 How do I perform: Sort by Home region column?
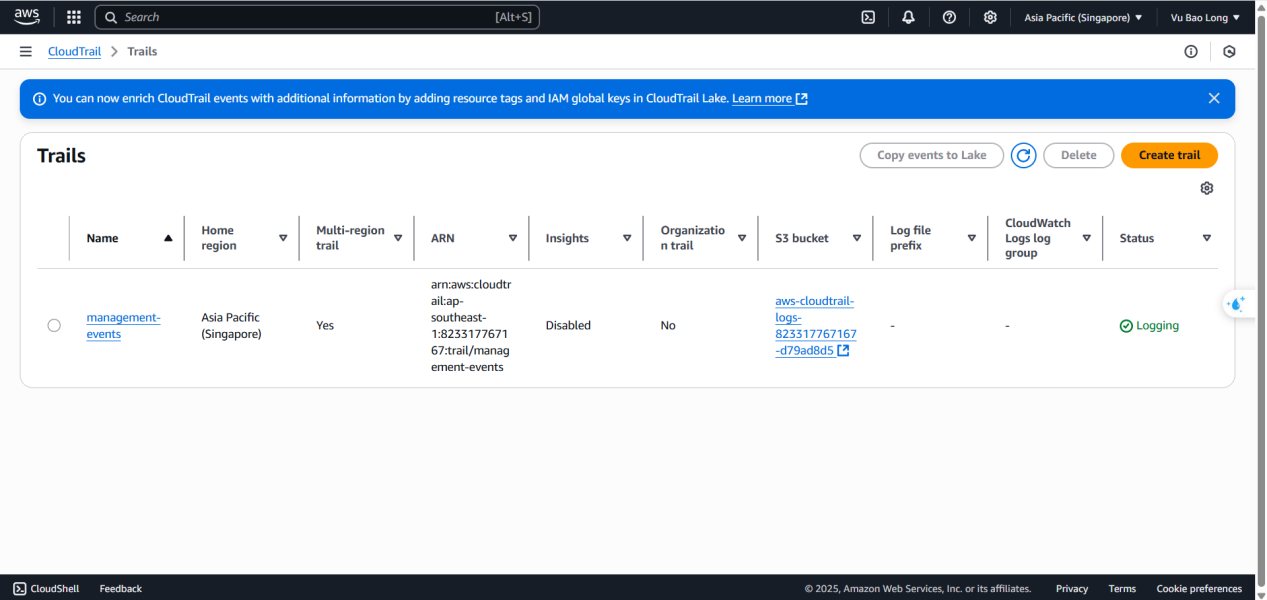(x=283, y=238)
